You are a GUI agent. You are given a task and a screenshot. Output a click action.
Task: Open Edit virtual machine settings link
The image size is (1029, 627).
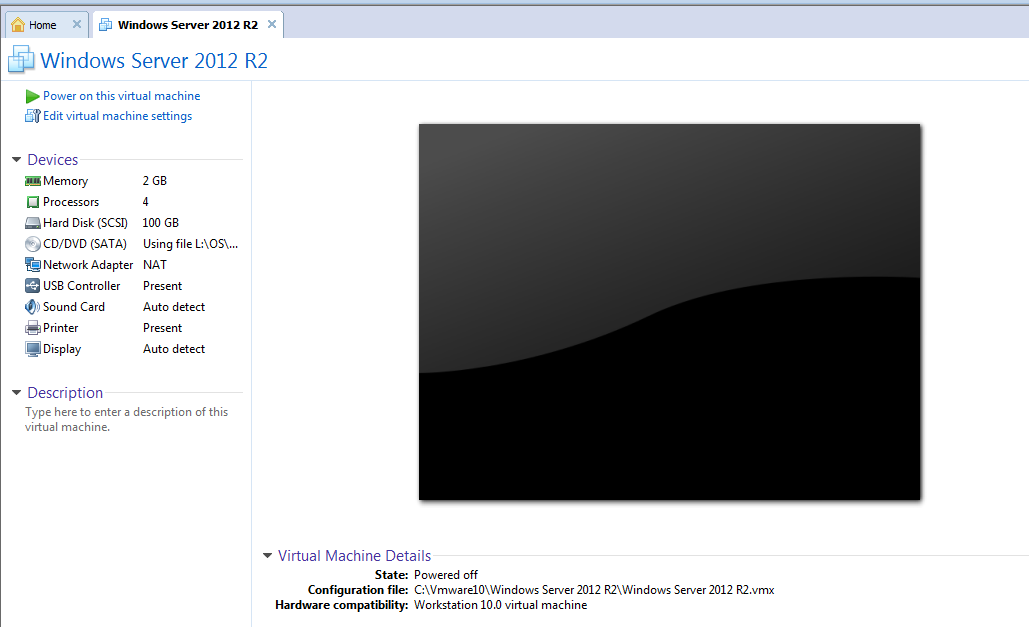(117, 116)
